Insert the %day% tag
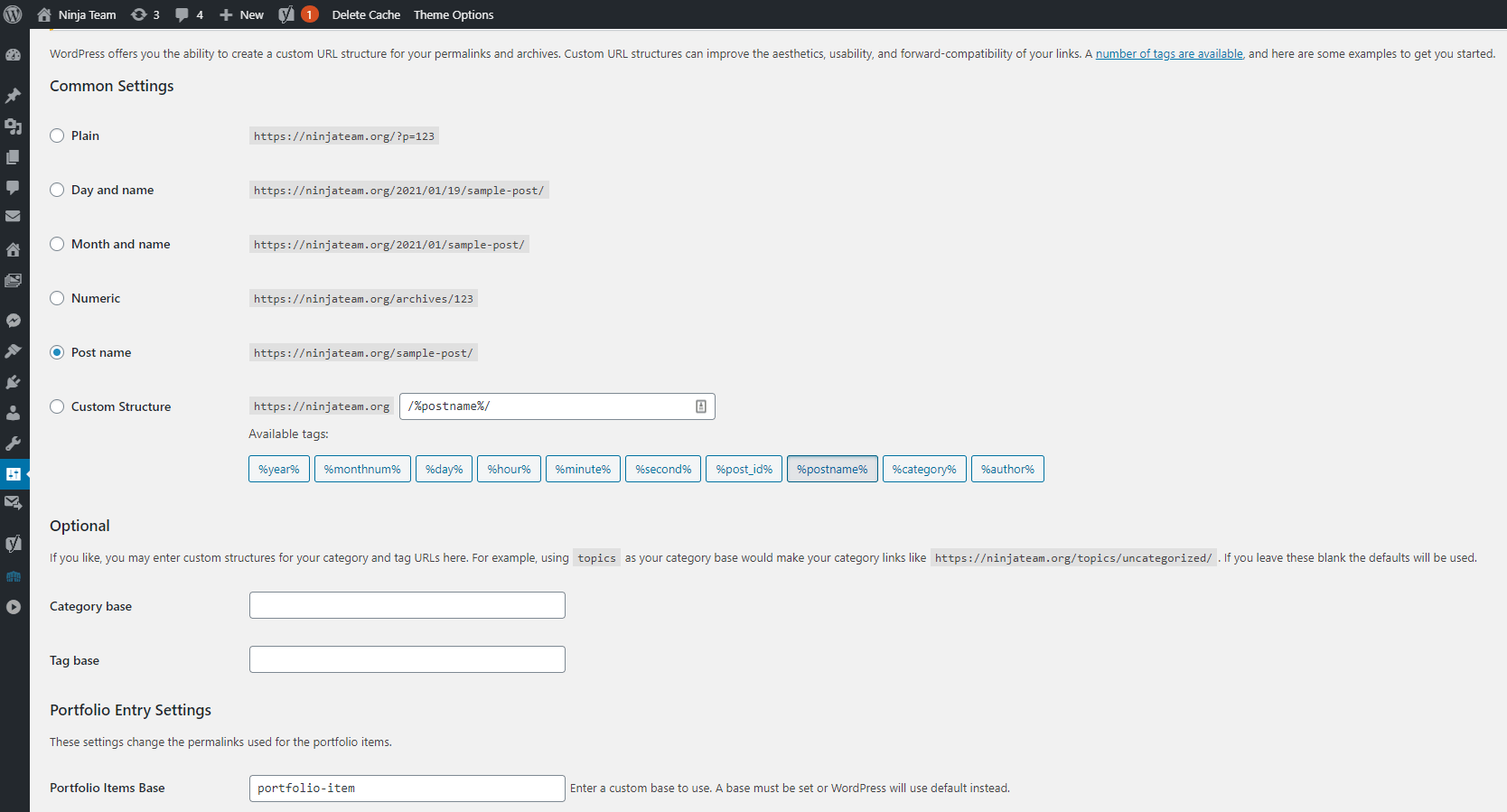This screenshot has width=1507, height=812. [x=444, y=469]
